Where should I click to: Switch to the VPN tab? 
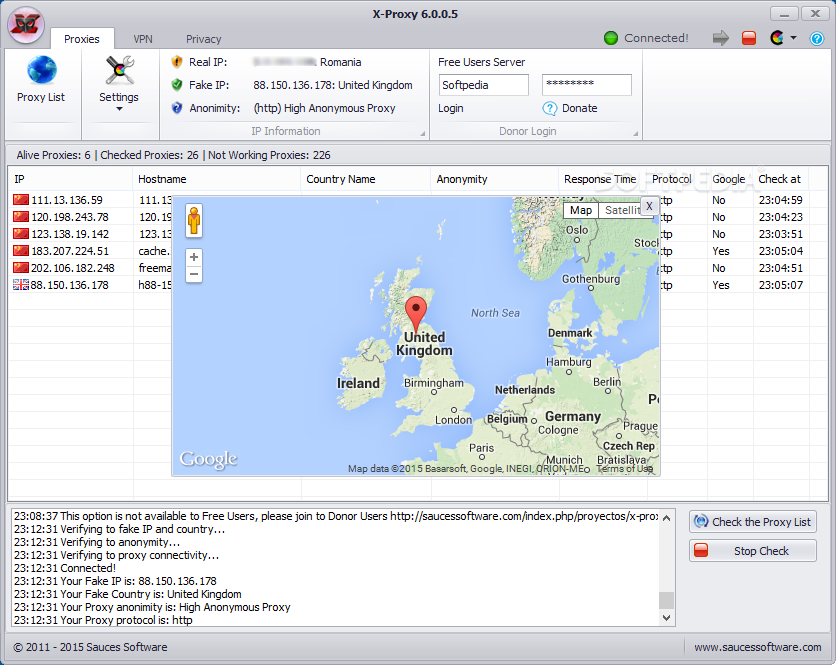click(143, 39)
